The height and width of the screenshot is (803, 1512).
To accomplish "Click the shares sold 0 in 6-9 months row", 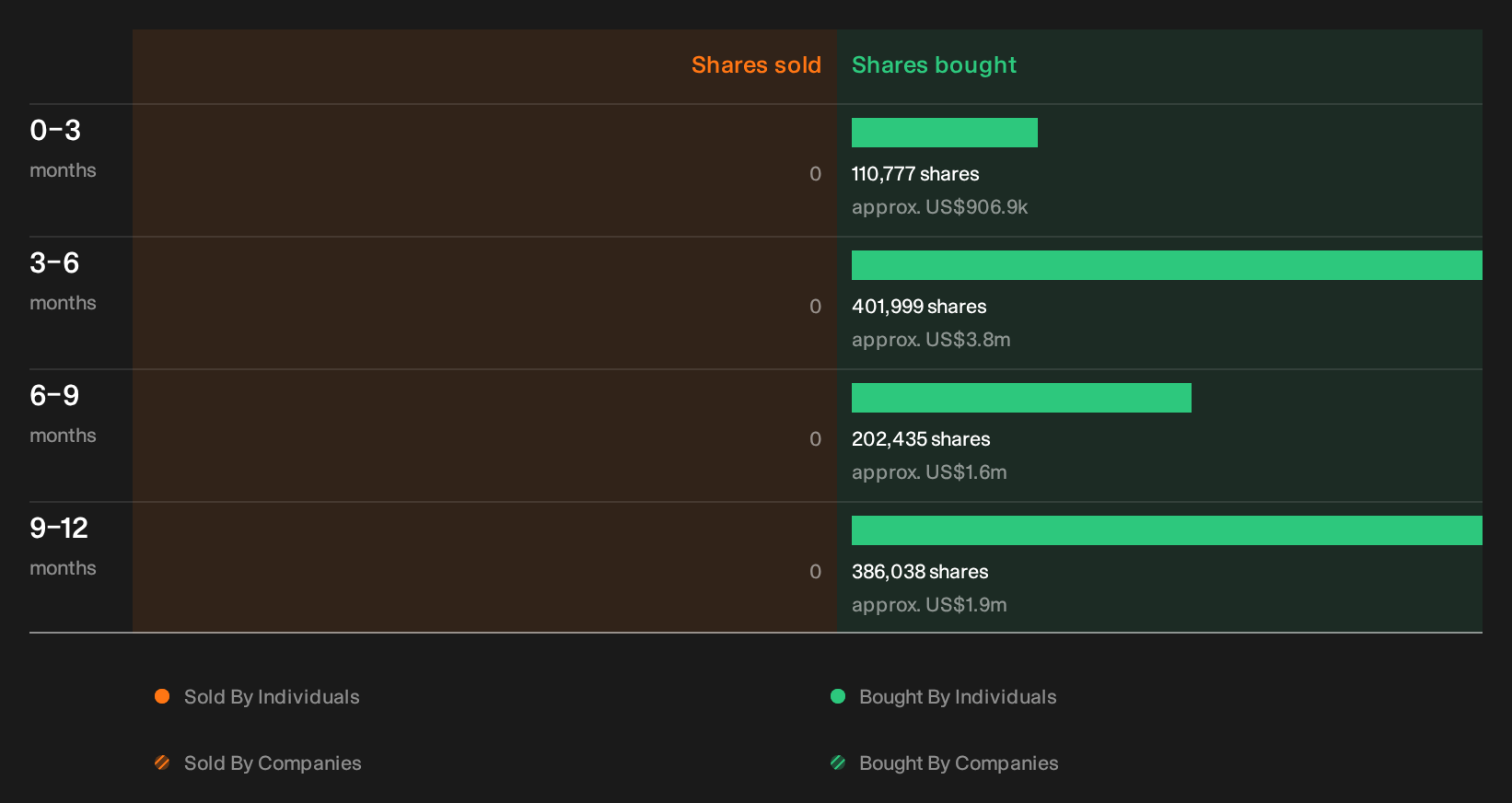I will click(x=815, y=439).
